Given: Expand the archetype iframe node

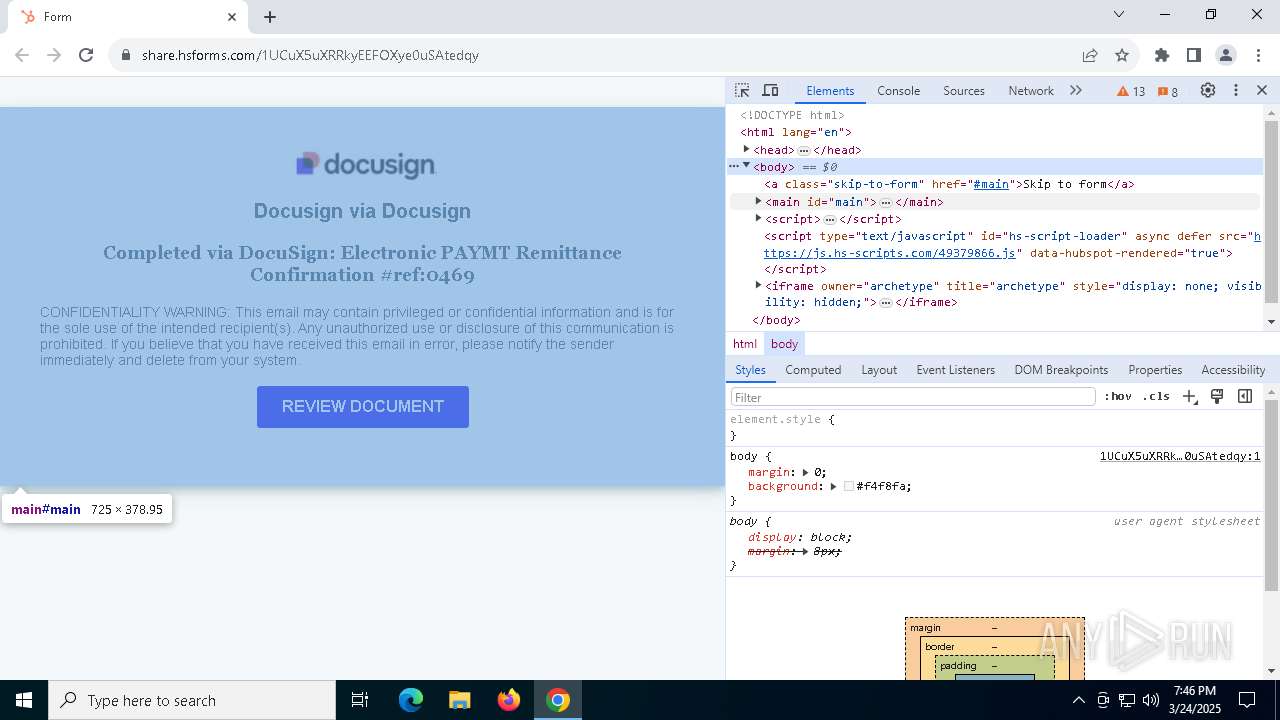Looking at the screenshot, I should tap(758, 285).
